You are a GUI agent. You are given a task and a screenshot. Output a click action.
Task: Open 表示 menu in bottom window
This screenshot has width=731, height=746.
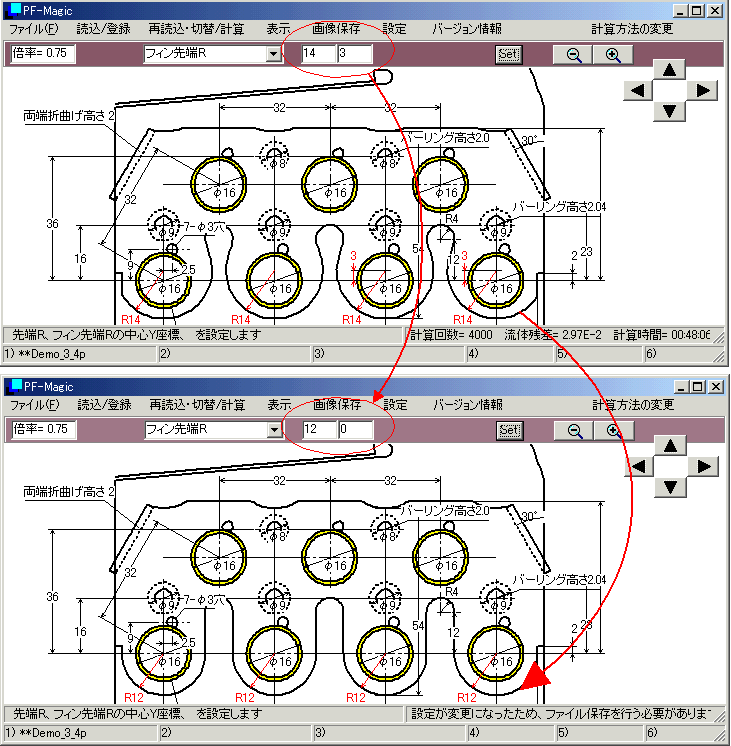click(279, 405)
